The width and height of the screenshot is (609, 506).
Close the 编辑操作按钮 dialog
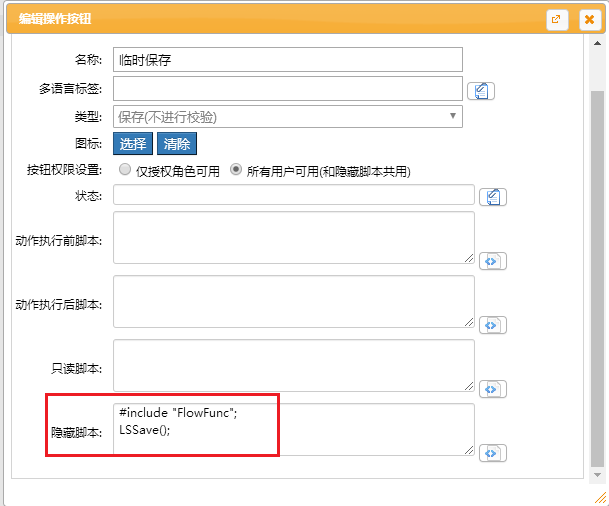click(589, 19)
